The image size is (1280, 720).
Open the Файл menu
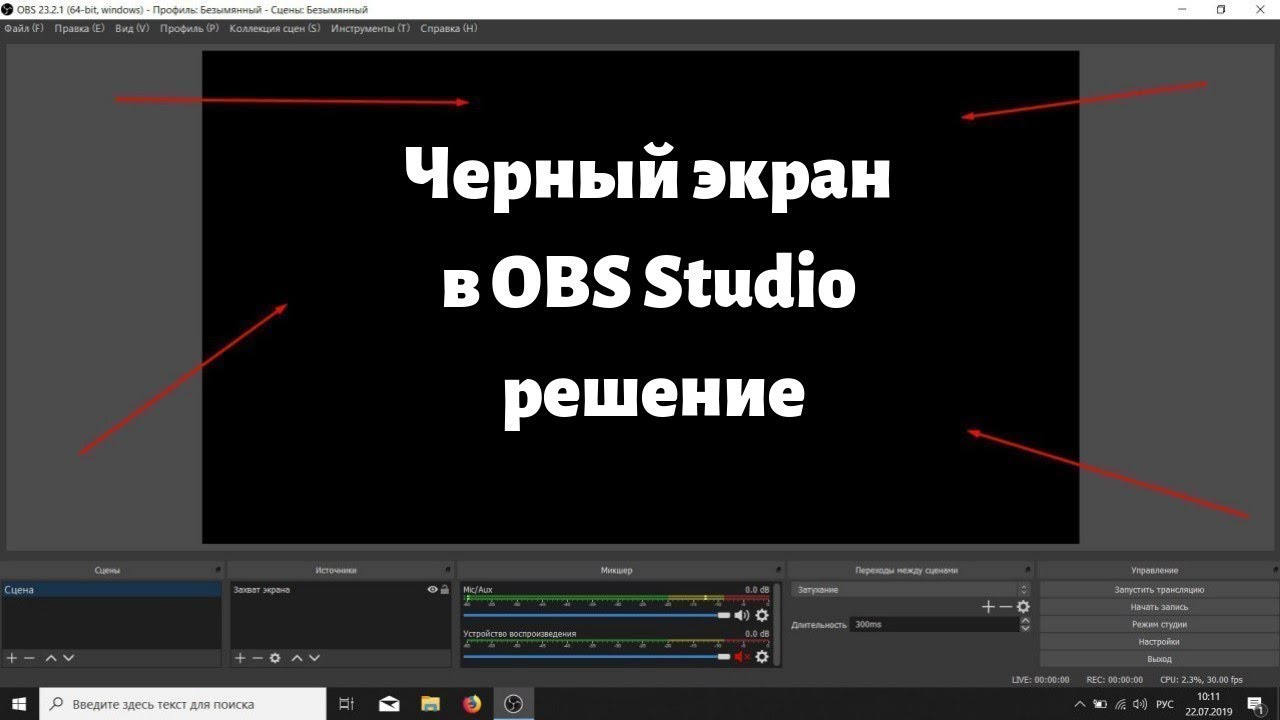click(24, 28)
